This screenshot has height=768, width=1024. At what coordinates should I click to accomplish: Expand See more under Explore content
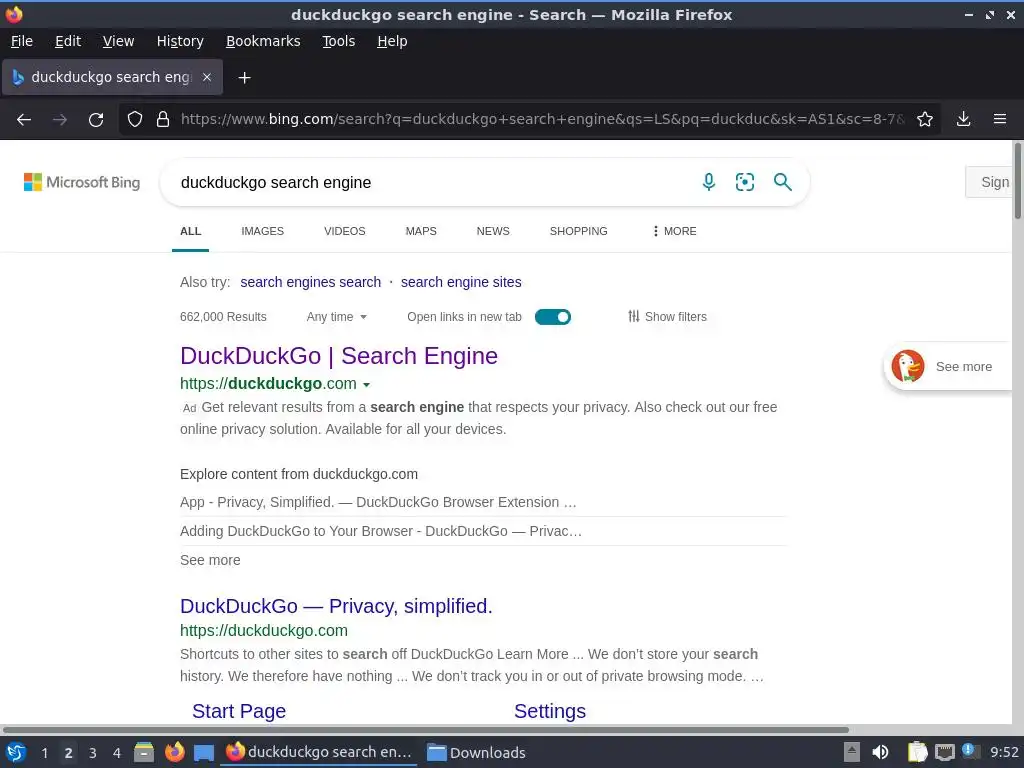point(210,560)
